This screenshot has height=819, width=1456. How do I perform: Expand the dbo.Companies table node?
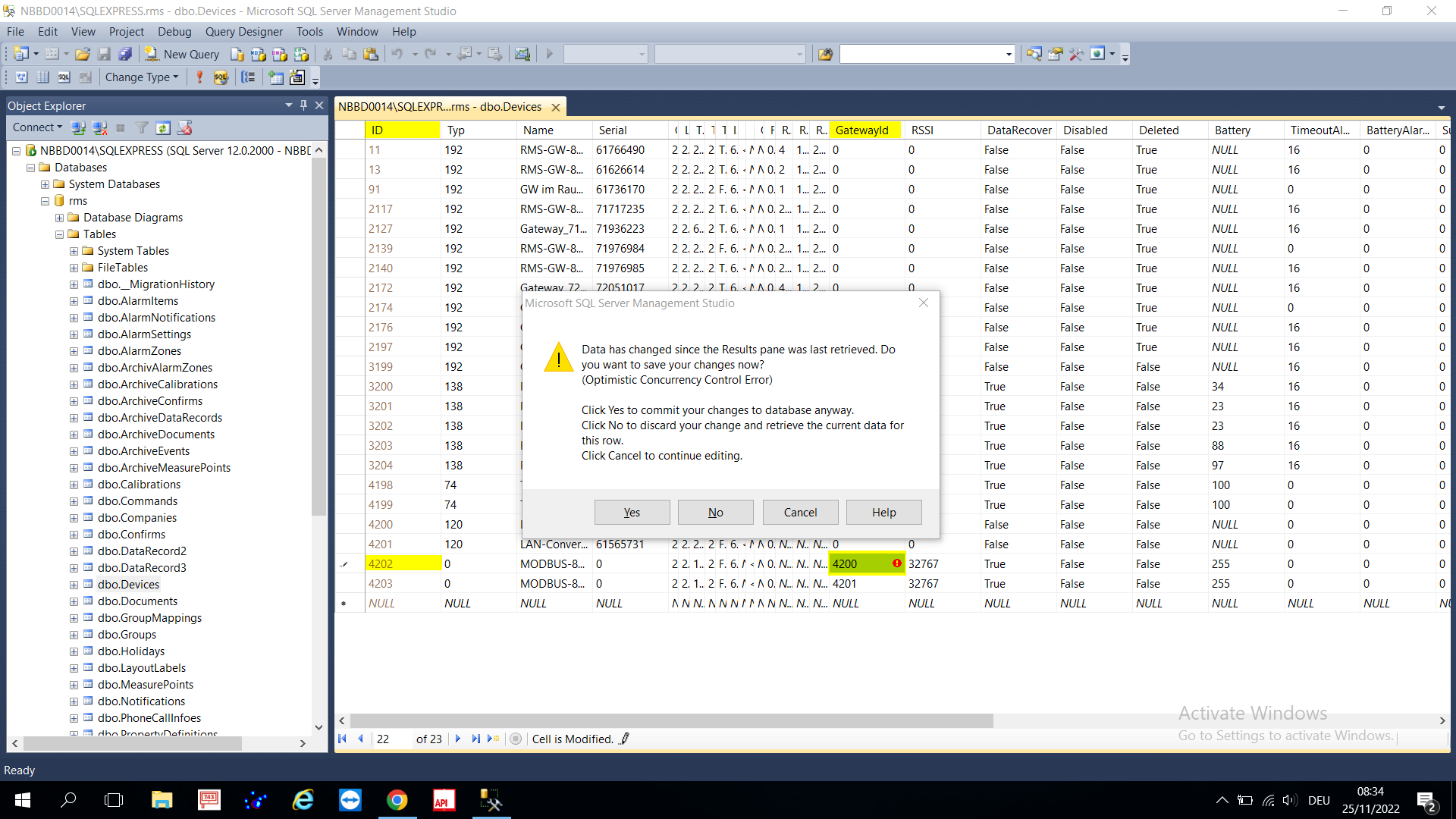tap(74, 518)
